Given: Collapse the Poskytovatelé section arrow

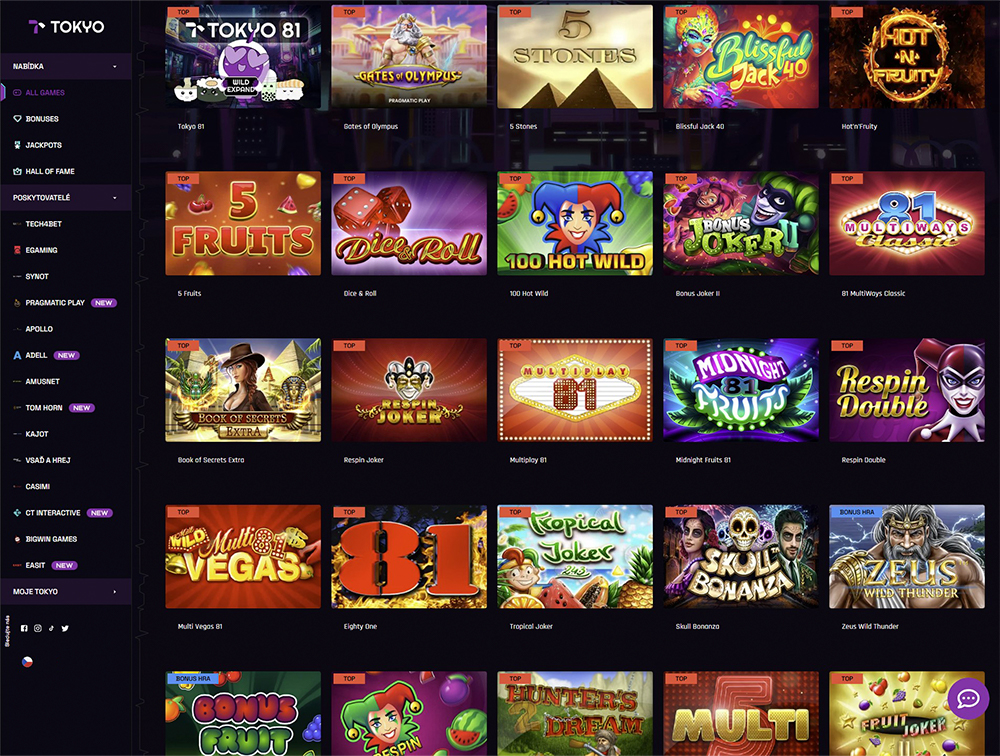Looking at the screenshot, I should click(x=115, y=198).
